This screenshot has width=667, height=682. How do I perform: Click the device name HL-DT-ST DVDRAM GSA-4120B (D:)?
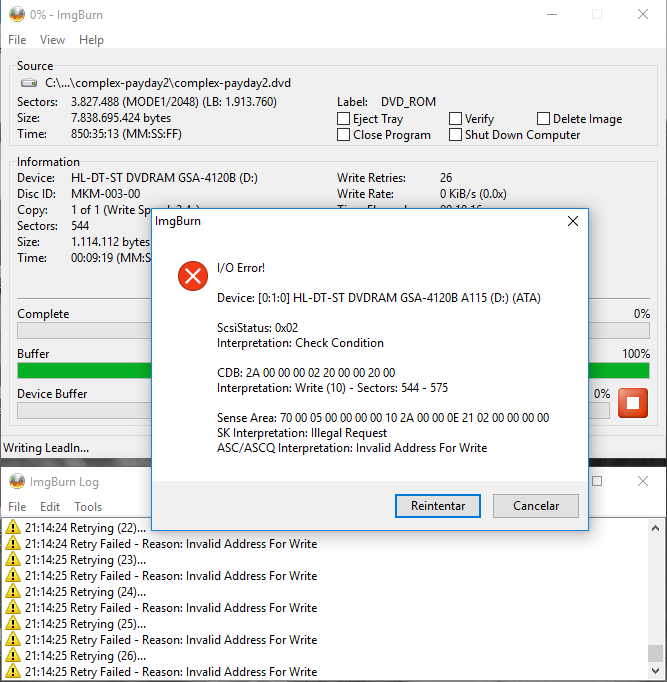tap(164, 177)
